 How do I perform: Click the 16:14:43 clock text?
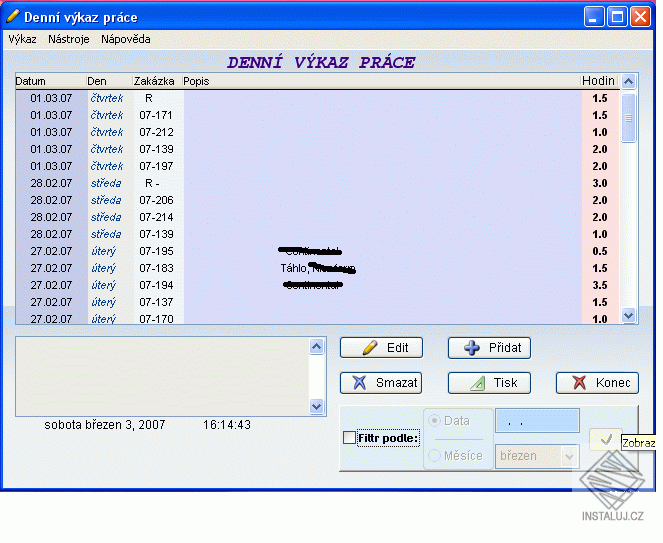point(227,425)
